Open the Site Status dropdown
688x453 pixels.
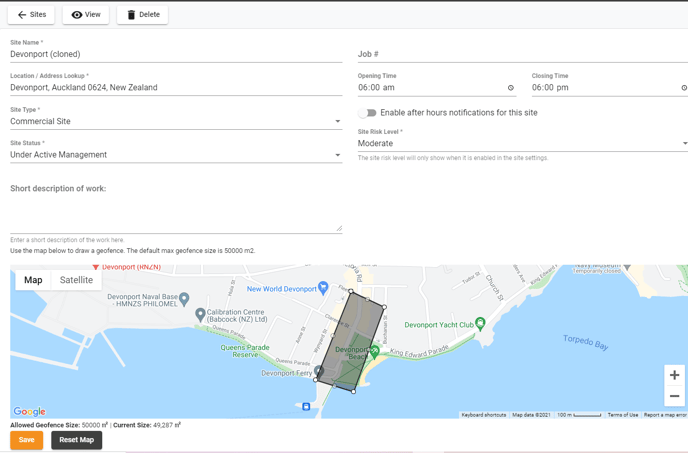[176, 155]
